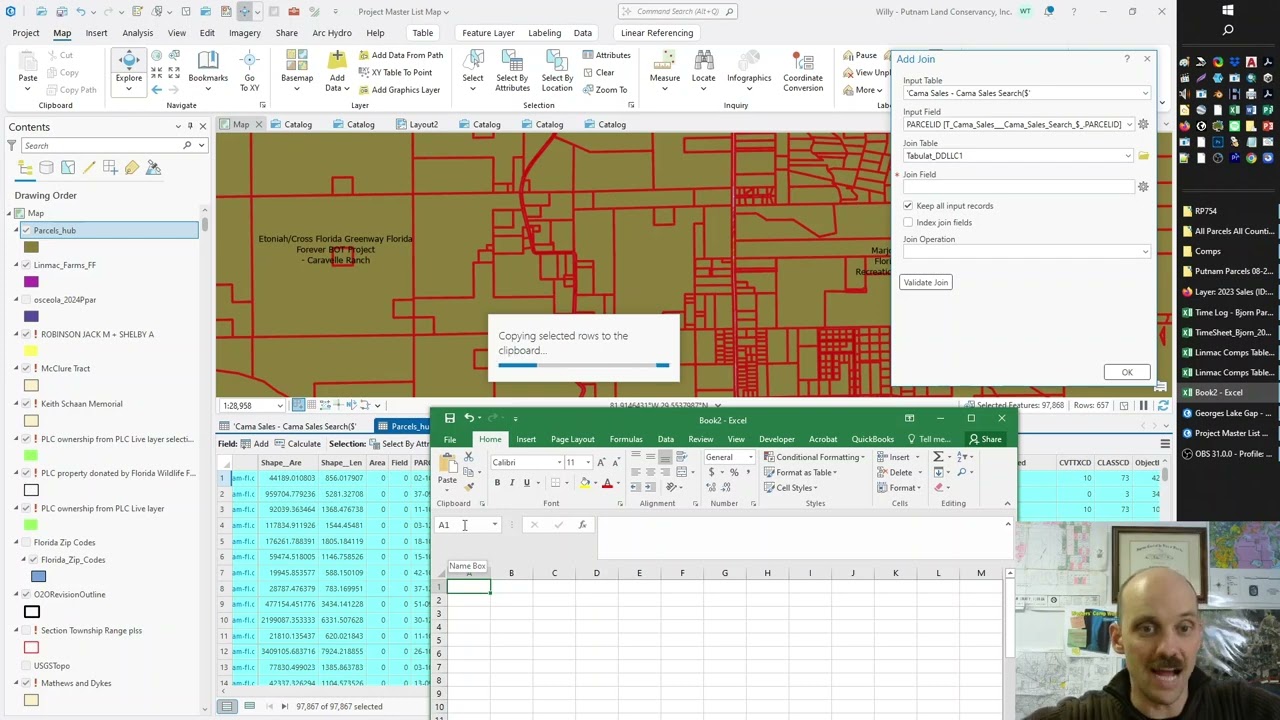Viewport: 1280px width, 720px height.
Task: Click XY Table To Point
Action: click(x=395, y=73)
